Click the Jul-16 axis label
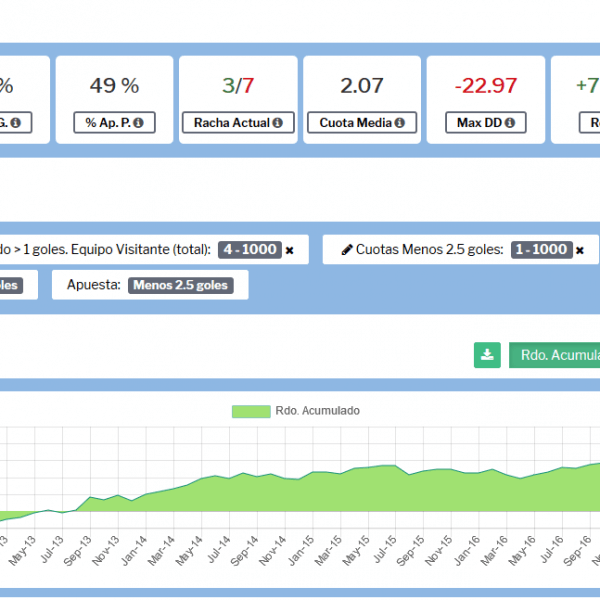The width and height of the screenshot is (600, 600). [x=552, y=549]
